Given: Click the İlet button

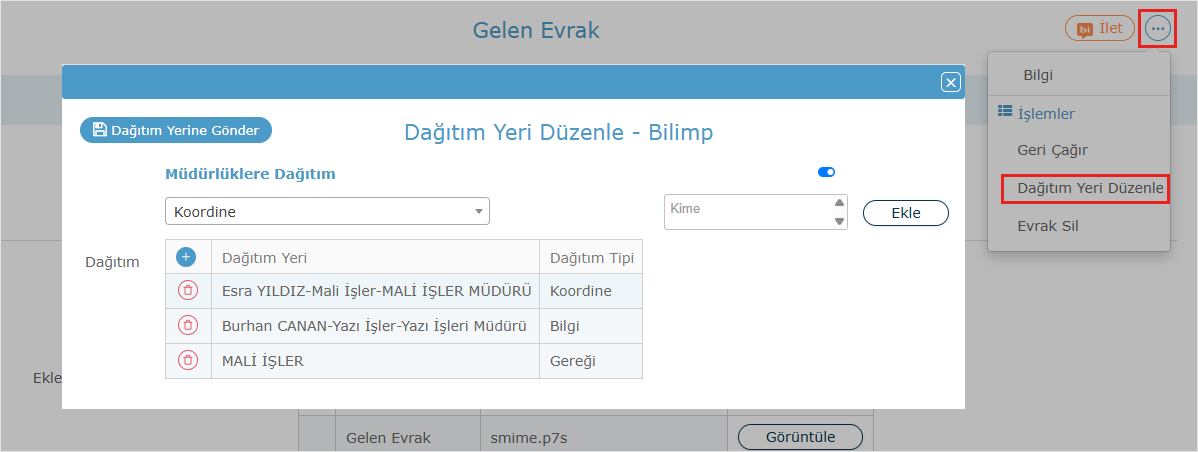Looking at the screenshot, I should coord(1099,29).
